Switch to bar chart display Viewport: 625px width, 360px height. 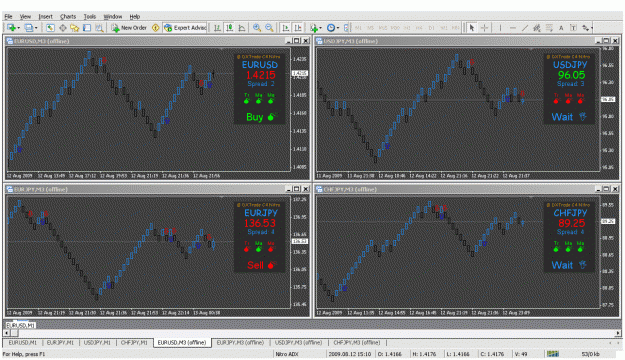point(217,28)
